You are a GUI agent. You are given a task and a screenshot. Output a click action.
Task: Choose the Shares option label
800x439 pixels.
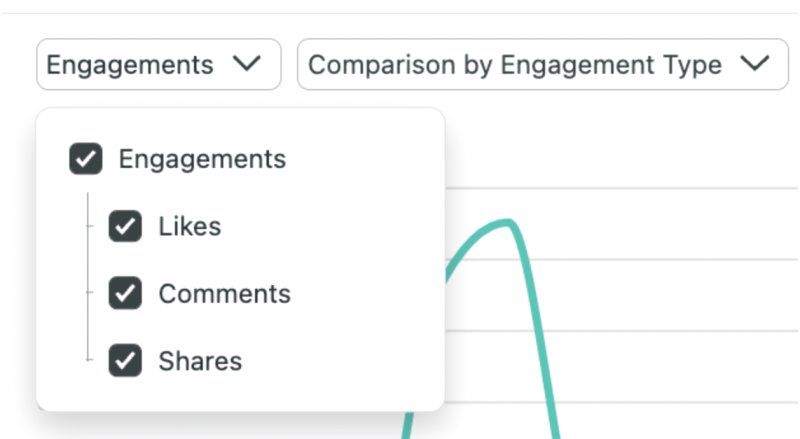[x=200, y=360]
